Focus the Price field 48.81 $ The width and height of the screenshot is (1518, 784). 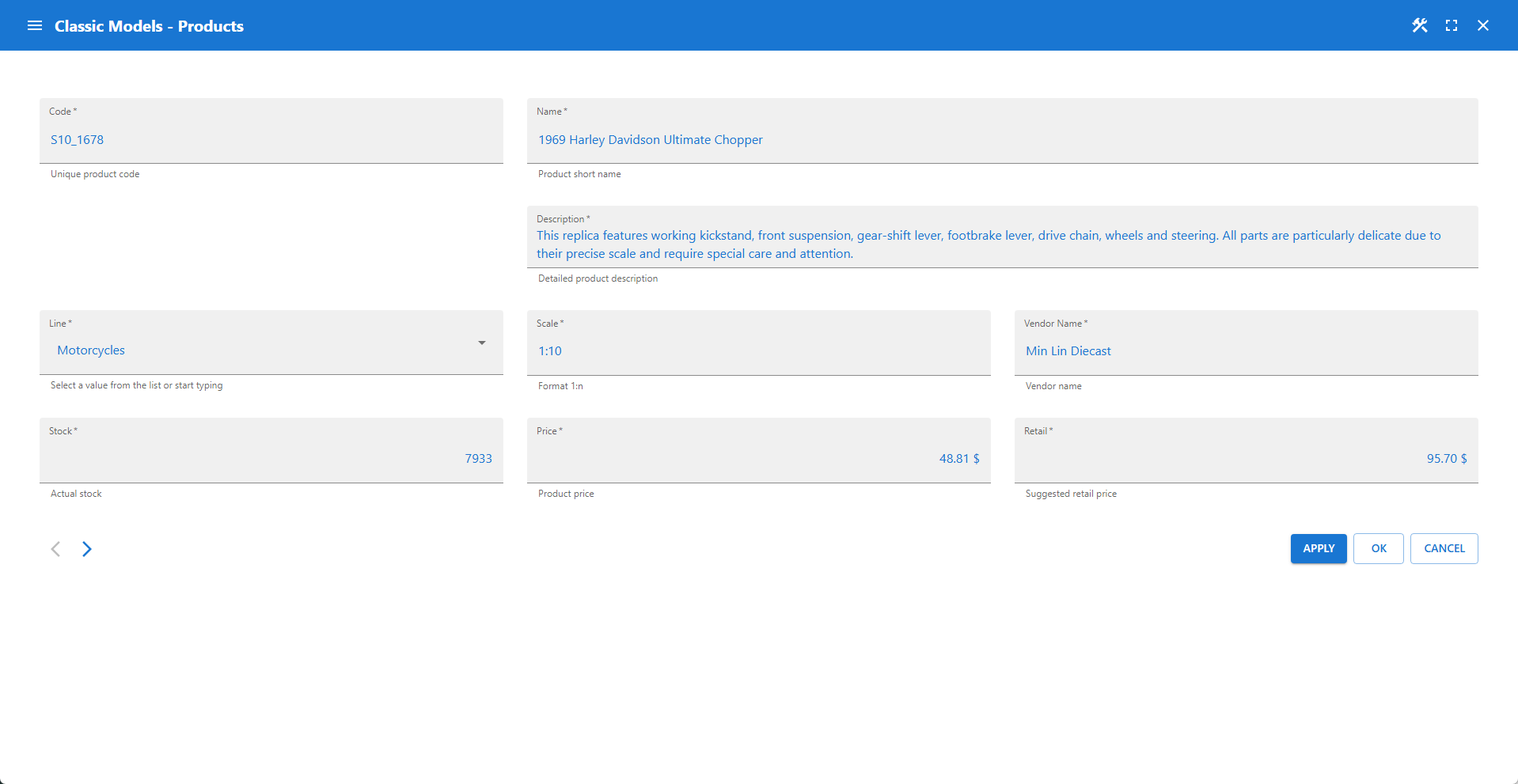[x=758, y=459]
